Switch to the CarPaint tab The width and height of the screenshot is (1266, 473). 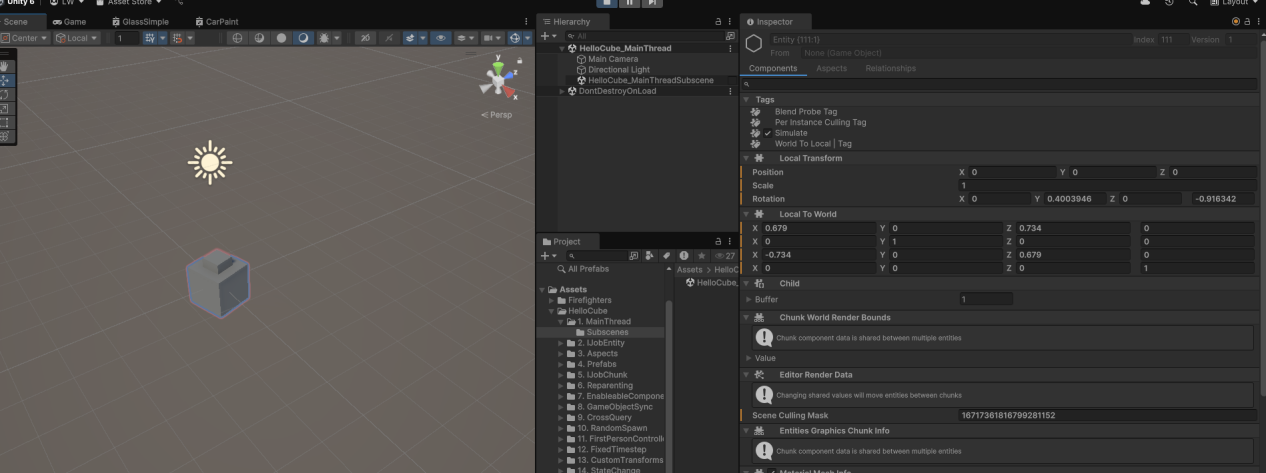(215, 21)
